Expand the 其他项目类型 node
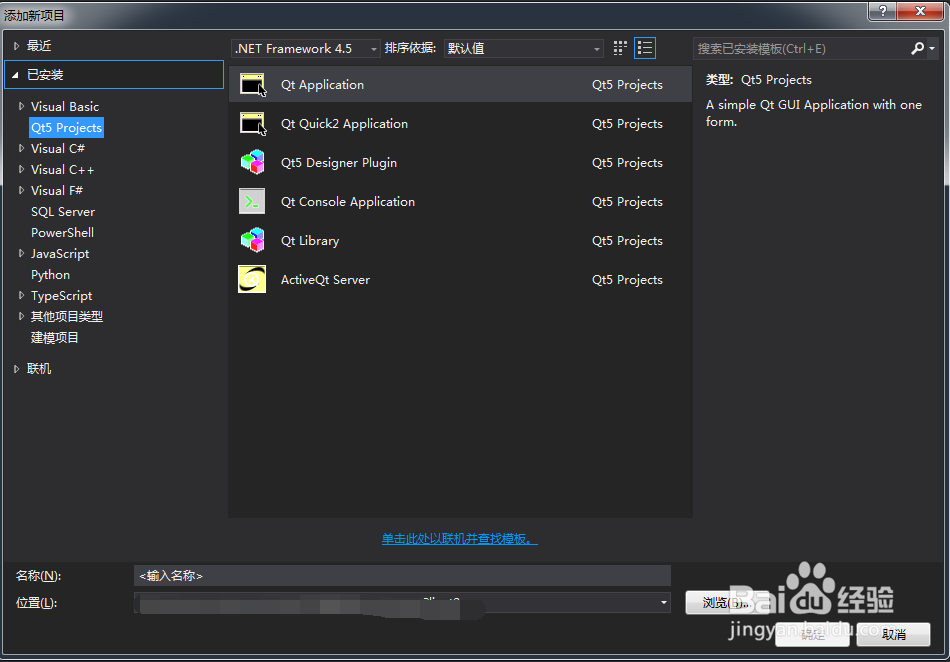Screen dimensions: 950x662 [21, 316]
